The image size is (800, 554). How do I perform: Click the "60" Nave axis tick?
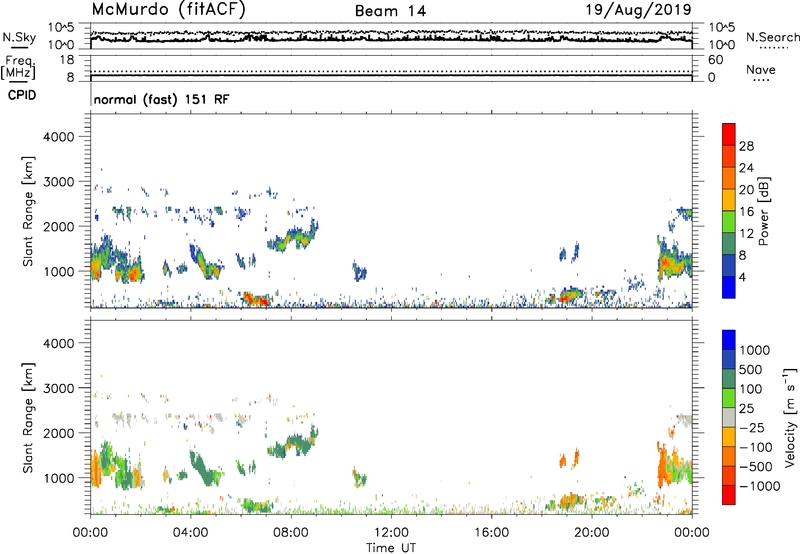tap(715, 60)
